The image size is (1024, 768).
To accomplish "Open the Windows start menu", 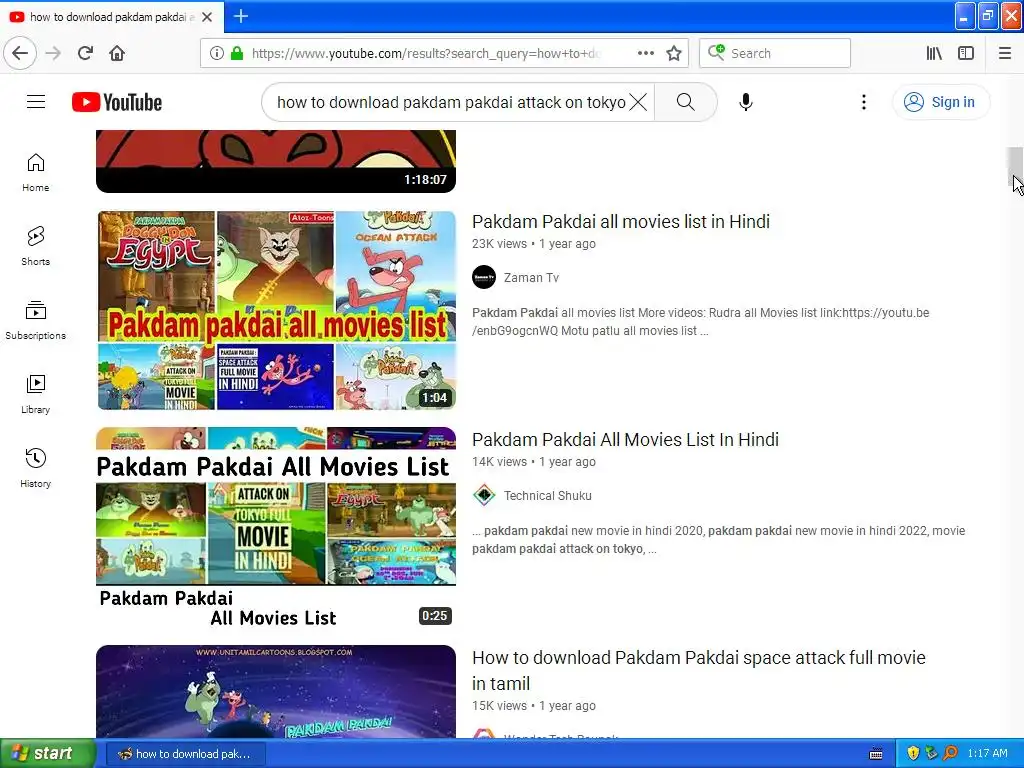I will pyautogui.click(x=48, y=753).
